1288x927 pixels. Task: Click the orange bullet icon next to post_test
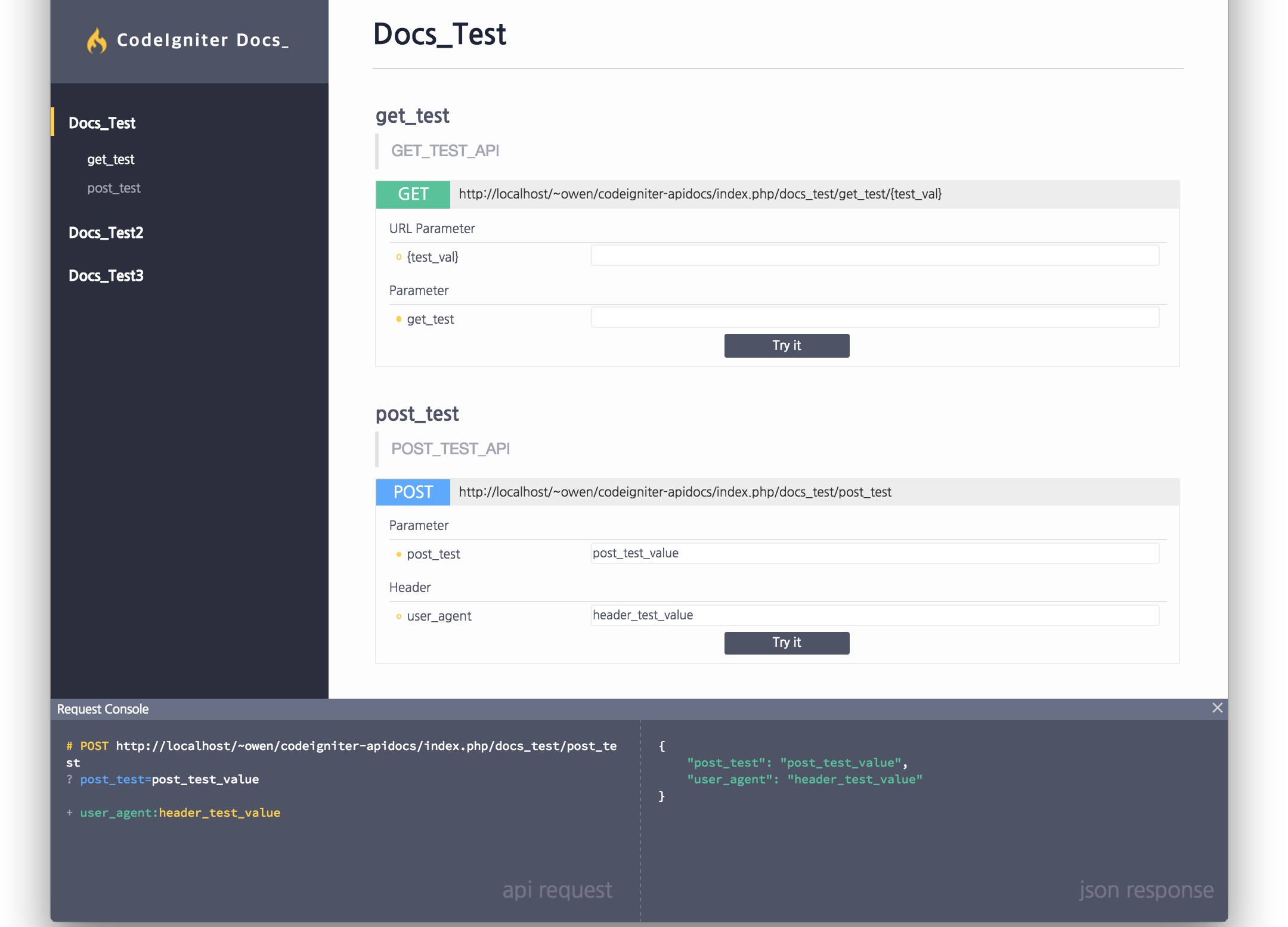coord(397,553)
